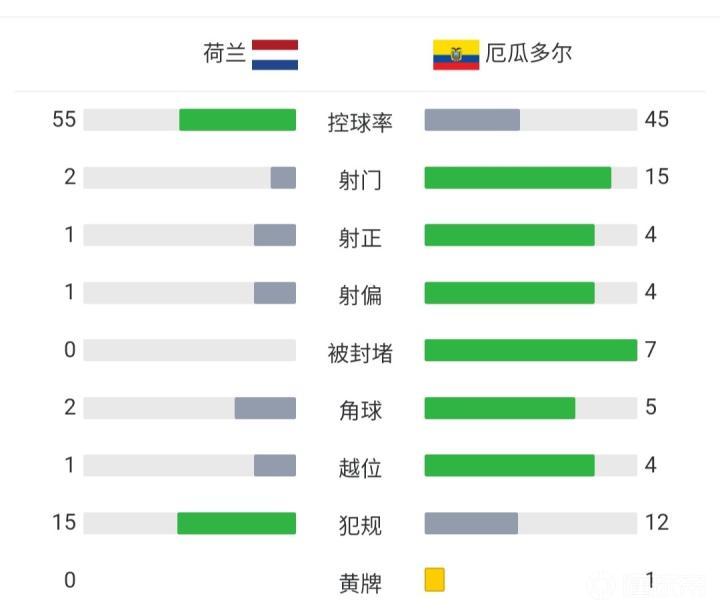Click the Ecuador flag icon
Screen dimensions: 720x610
tap(456, 54)
